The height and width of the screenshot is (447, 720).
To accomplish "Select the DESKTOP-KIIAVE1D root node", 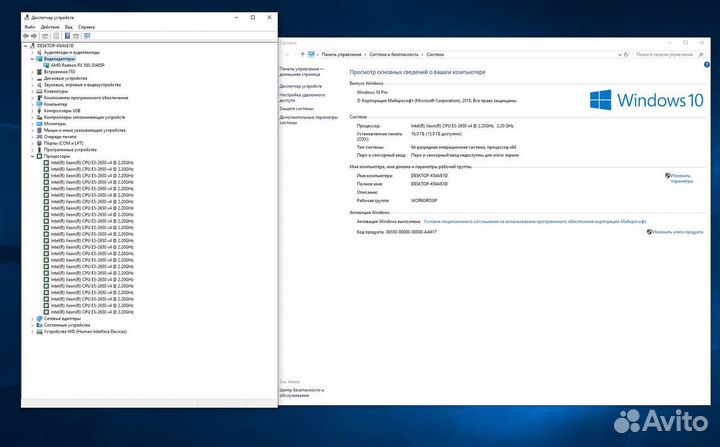I will (x=56, y=45).
